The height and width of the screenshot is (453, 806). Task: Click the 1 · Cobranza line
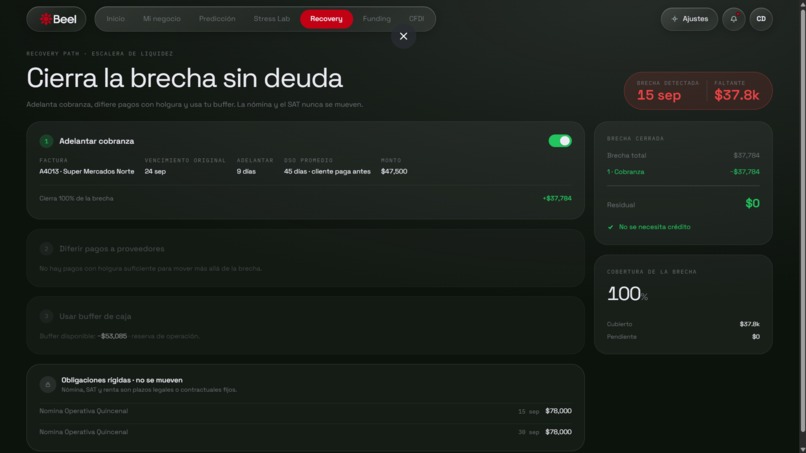pos(683,172)
